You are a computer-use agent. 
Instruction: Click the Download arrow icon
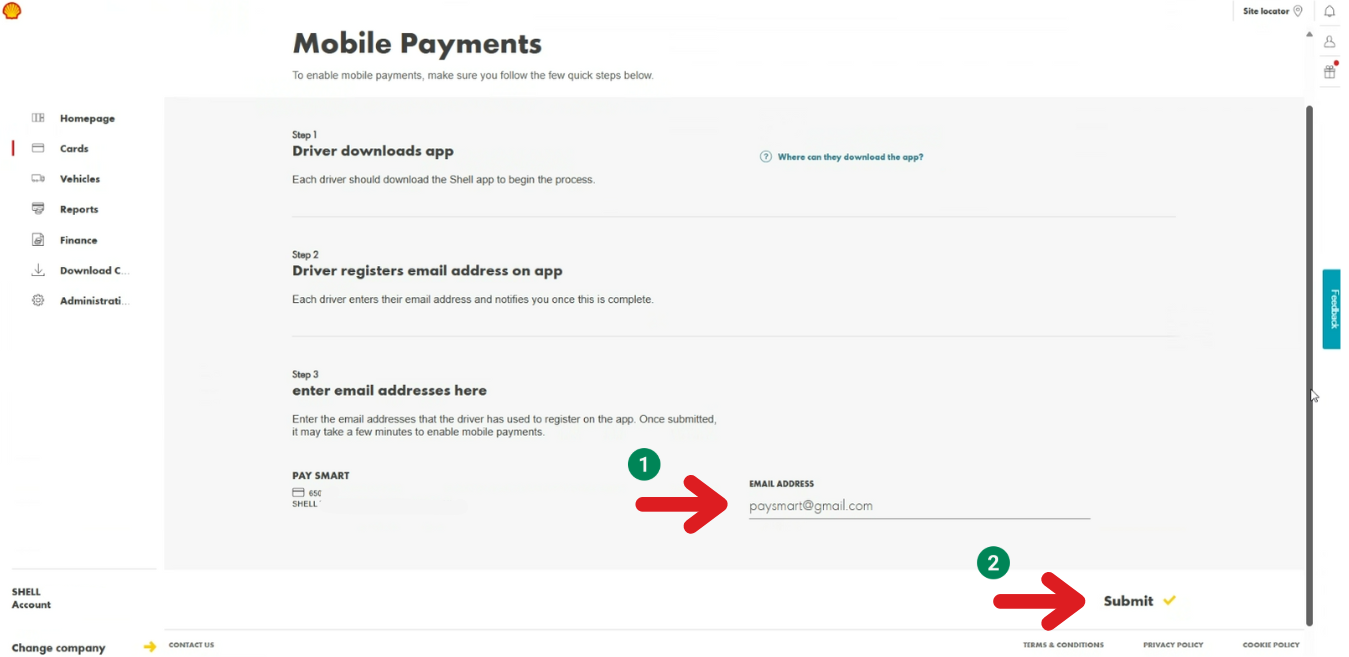pos(40,270)
